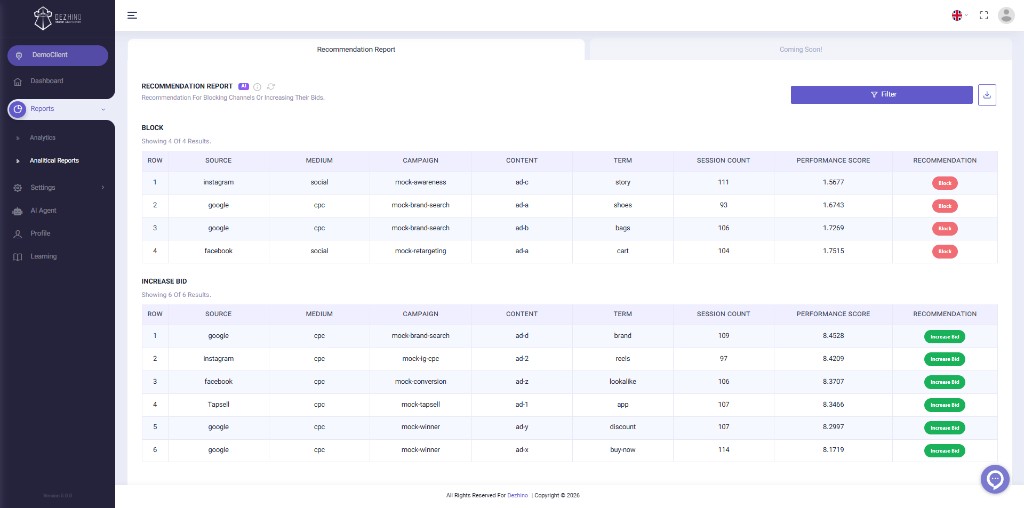Expand the Settings menu arrow
Viewport: 1024px width, 508px height.
pos(103,187)
